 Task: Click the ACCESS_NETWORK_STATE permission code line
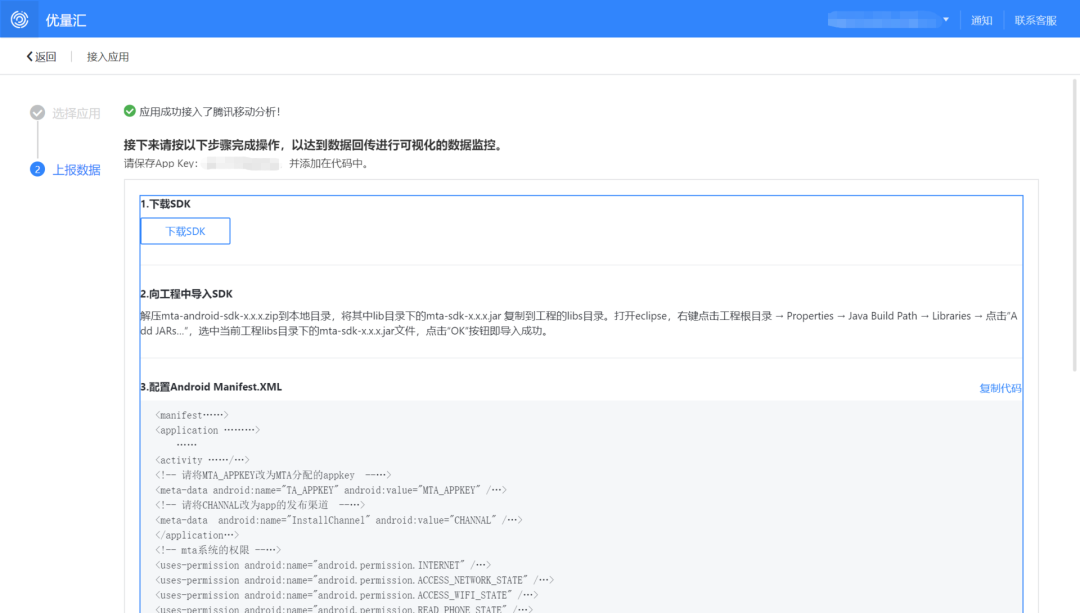(354, 581)
